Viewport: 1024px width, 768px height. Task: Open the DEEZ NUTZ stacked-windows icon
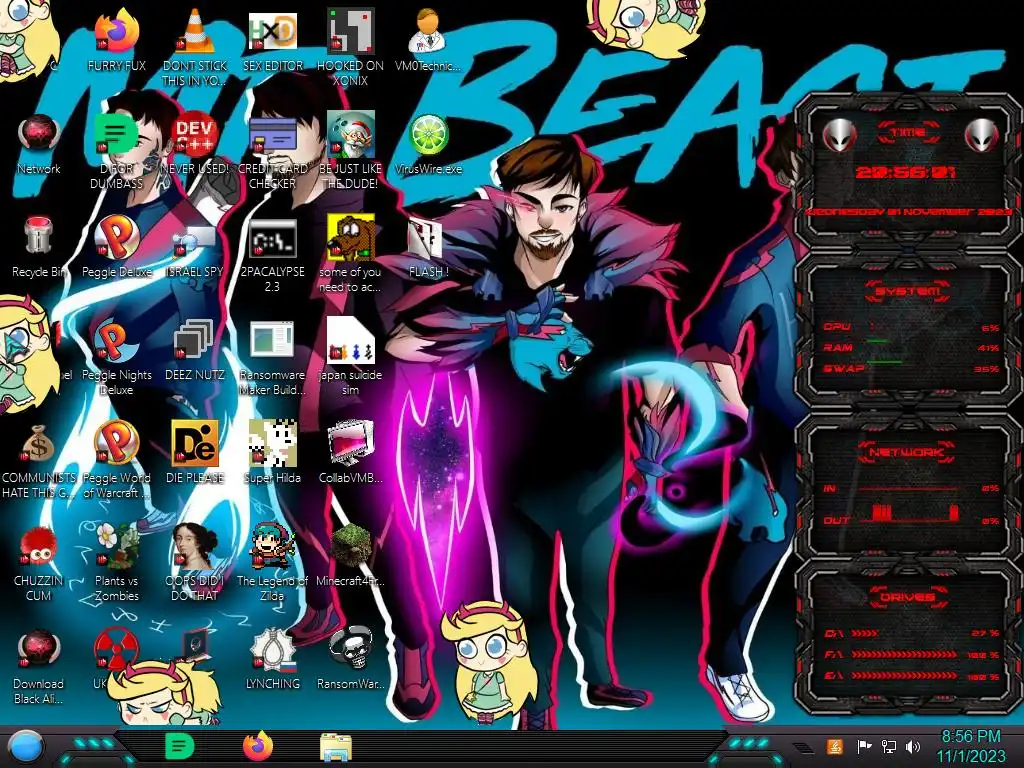[193, 341]
